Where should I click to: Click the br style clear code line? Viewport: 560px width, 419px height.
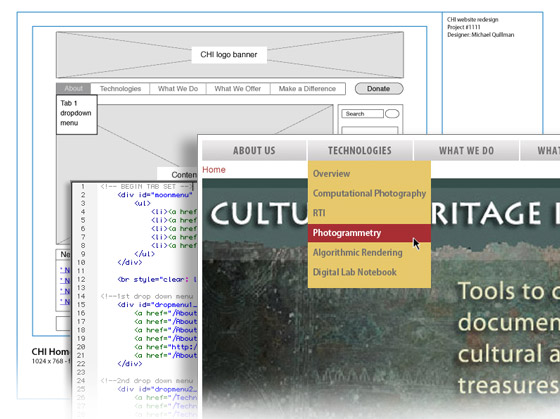point(157,280)
